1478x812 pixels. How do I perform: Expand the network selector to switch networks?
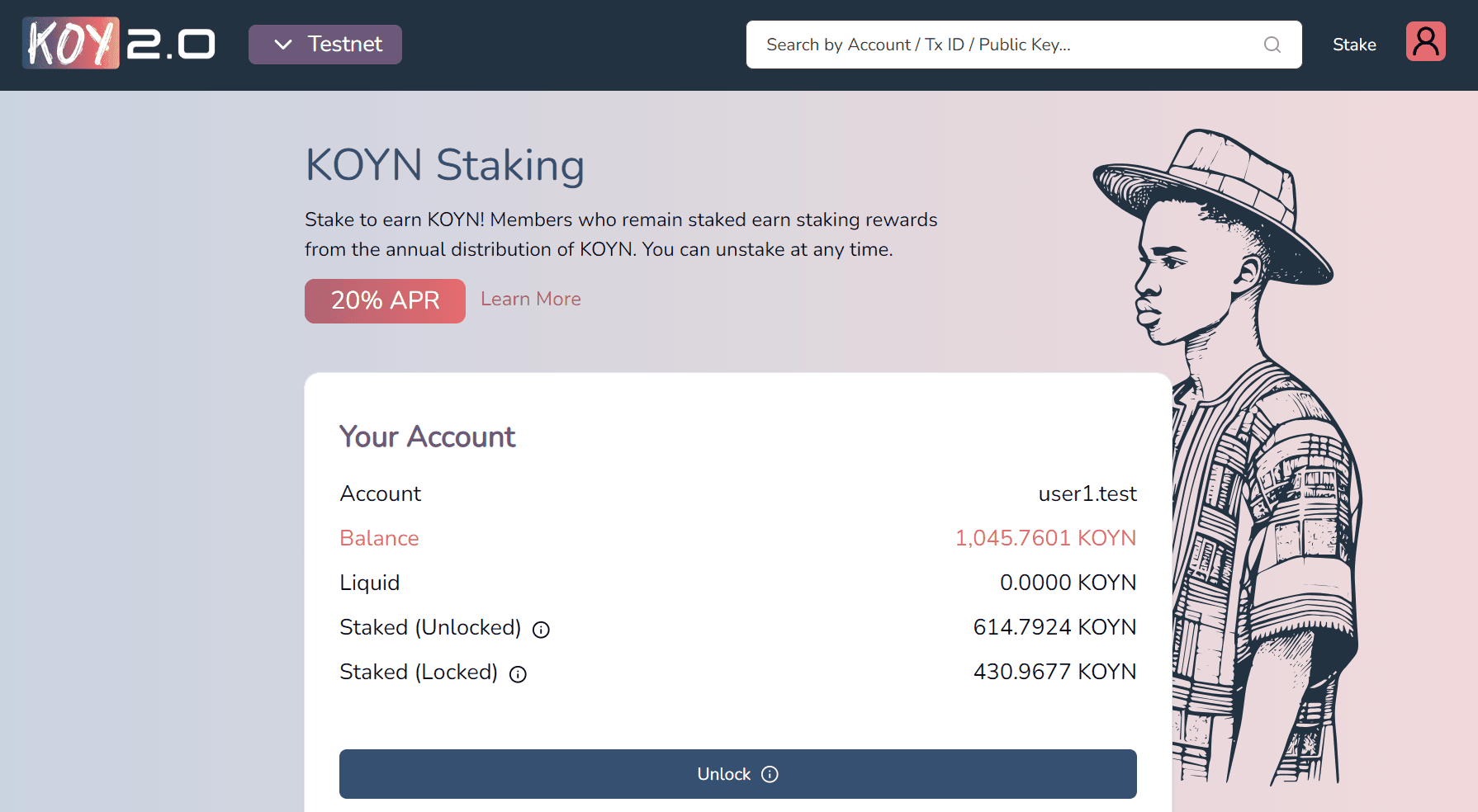[324, 44]
